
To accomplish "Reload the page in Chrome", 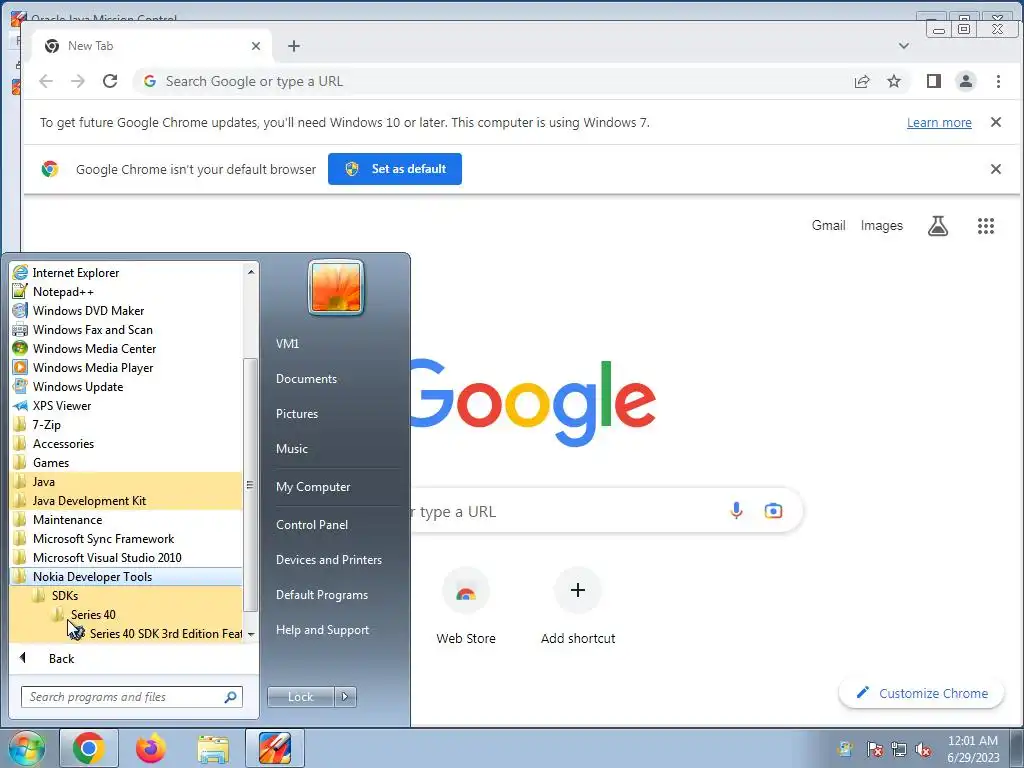I will click(x=110, y=81).
